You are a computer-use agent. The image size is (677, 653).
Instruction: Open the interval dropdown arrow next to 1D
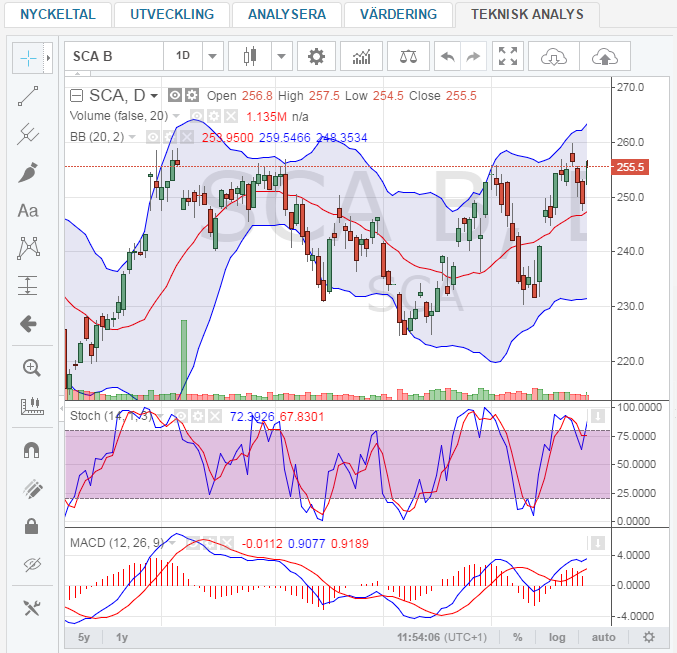[x=212, y=56]
